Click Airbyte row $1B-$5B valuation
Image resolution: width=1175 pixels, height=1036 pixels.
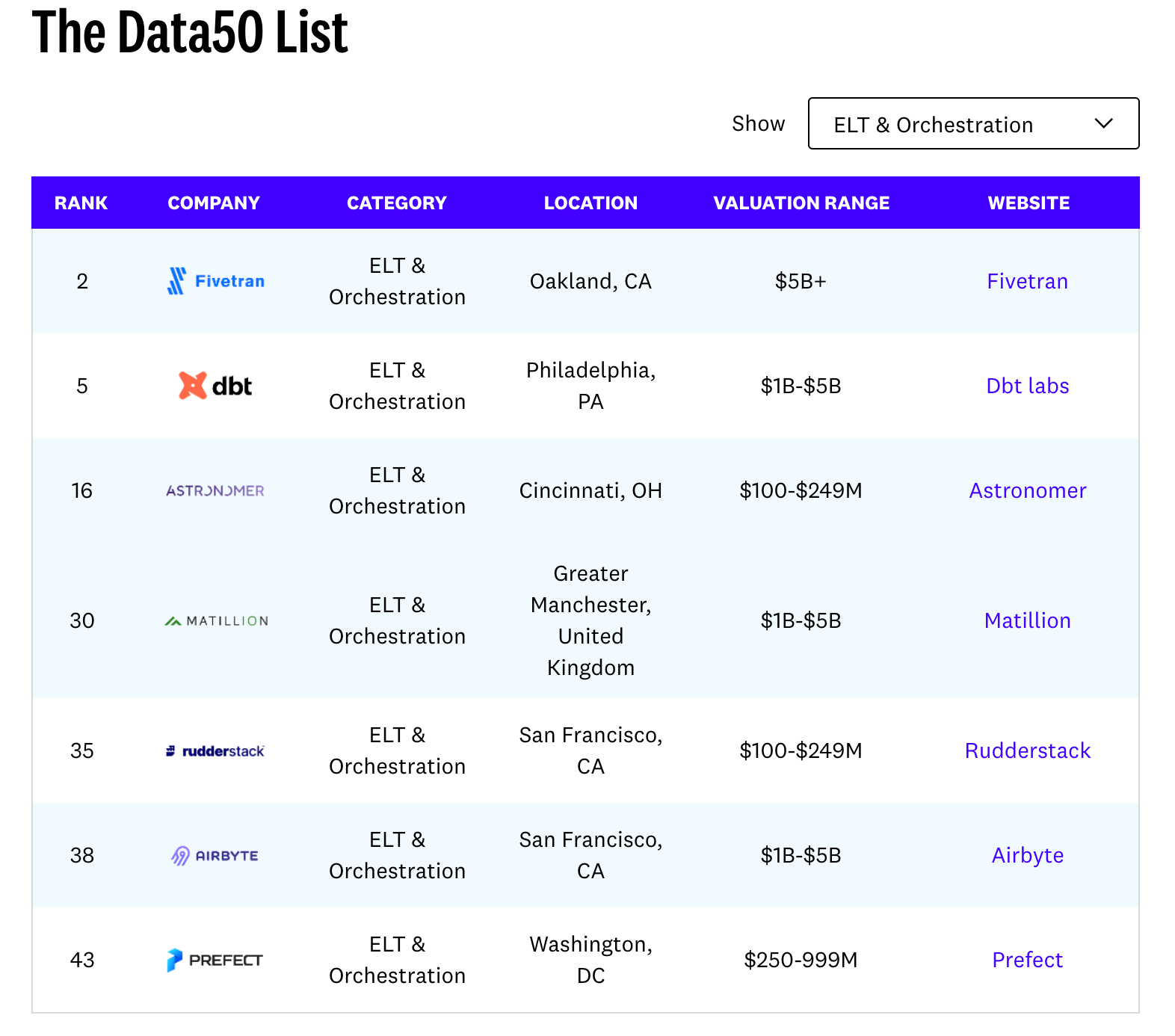pyautogui.click(x=801, y=855)
